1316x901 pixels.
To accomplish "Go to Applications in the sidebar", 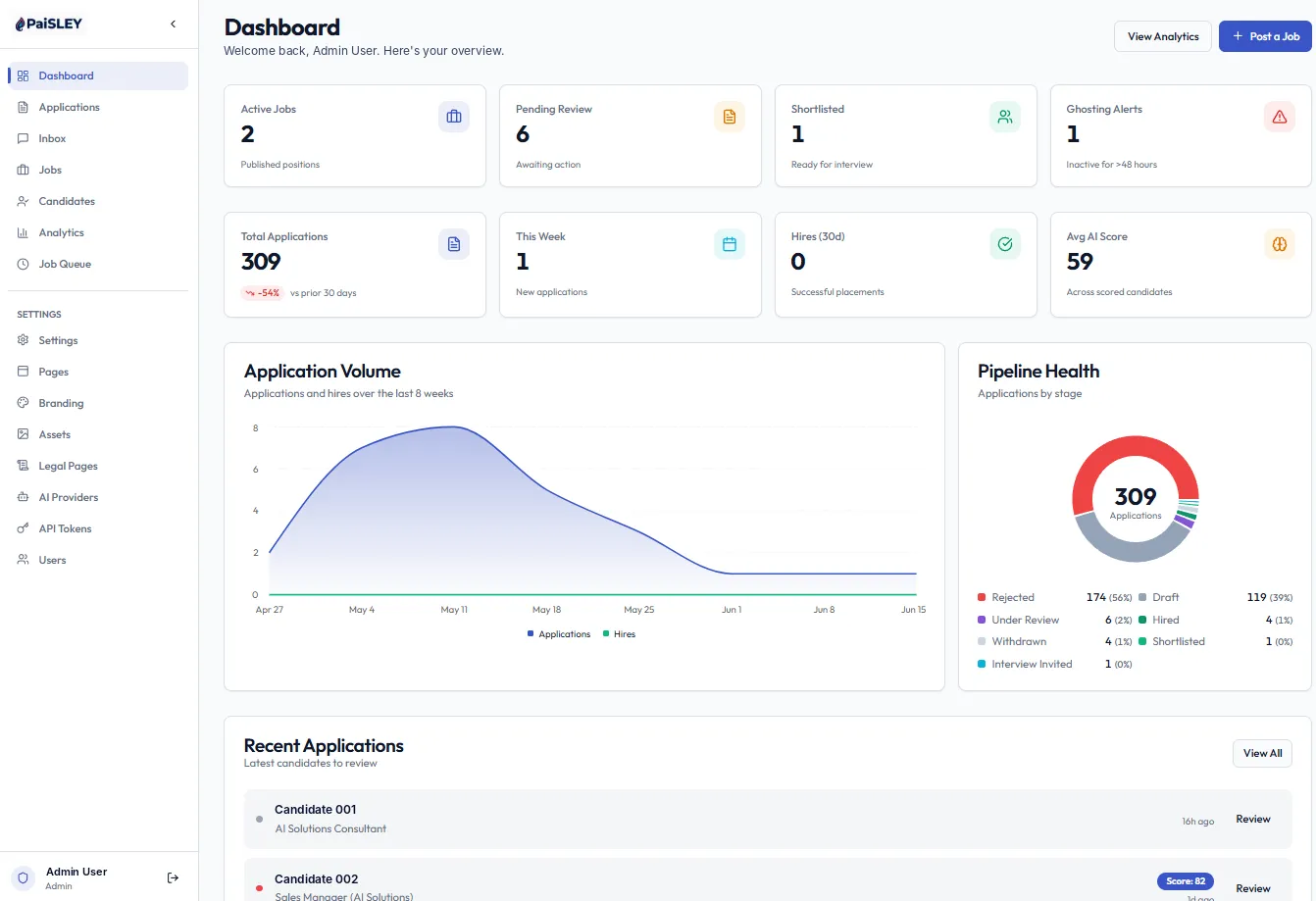I will (98, 107).
